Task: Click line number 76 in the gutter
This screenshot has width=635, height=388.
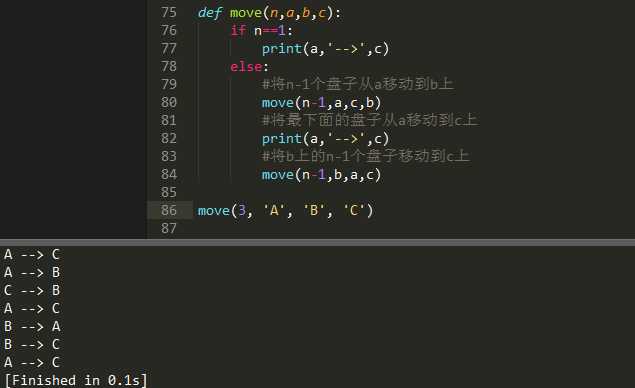Action: click(169, 30)
